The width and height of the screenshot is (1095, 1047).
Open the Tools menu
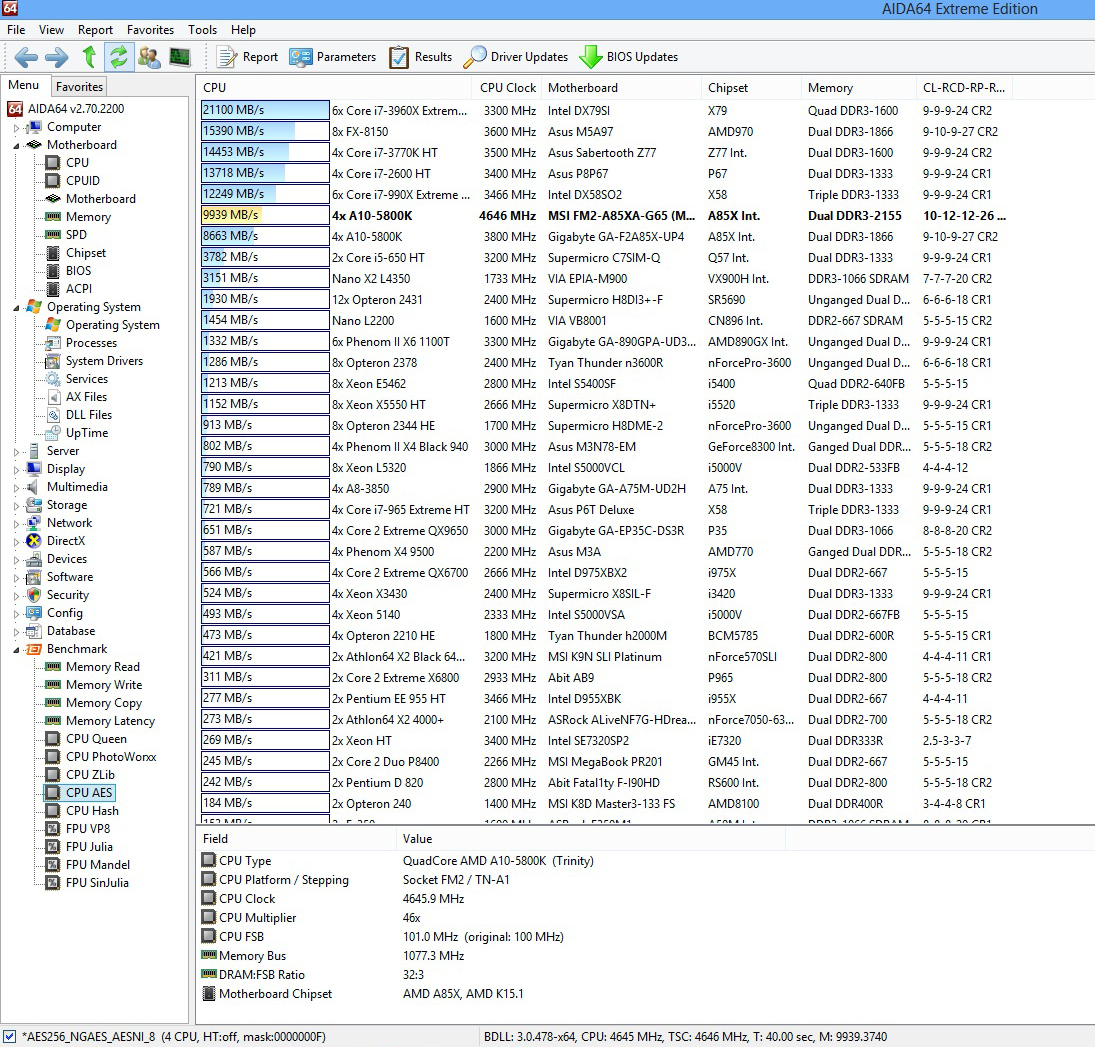click(x=203, y=30)
